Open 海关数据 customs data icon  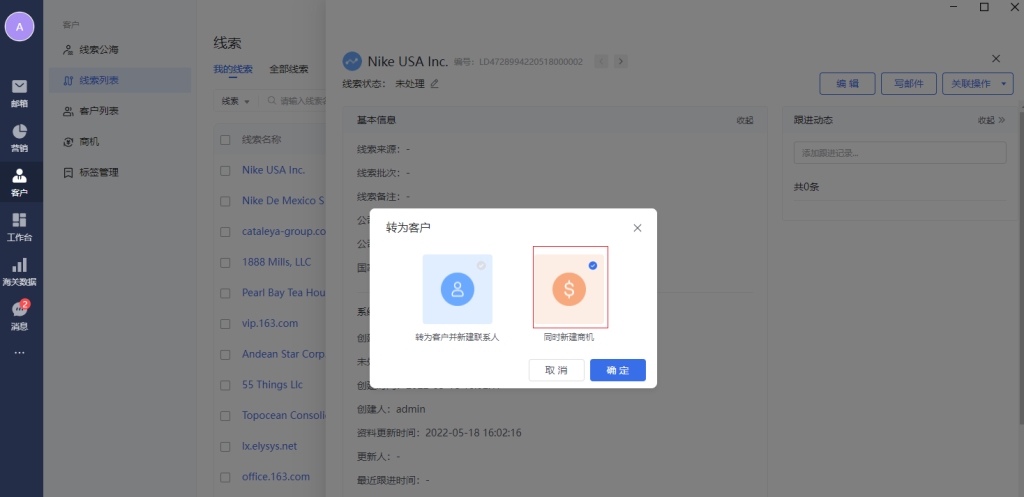19,271
